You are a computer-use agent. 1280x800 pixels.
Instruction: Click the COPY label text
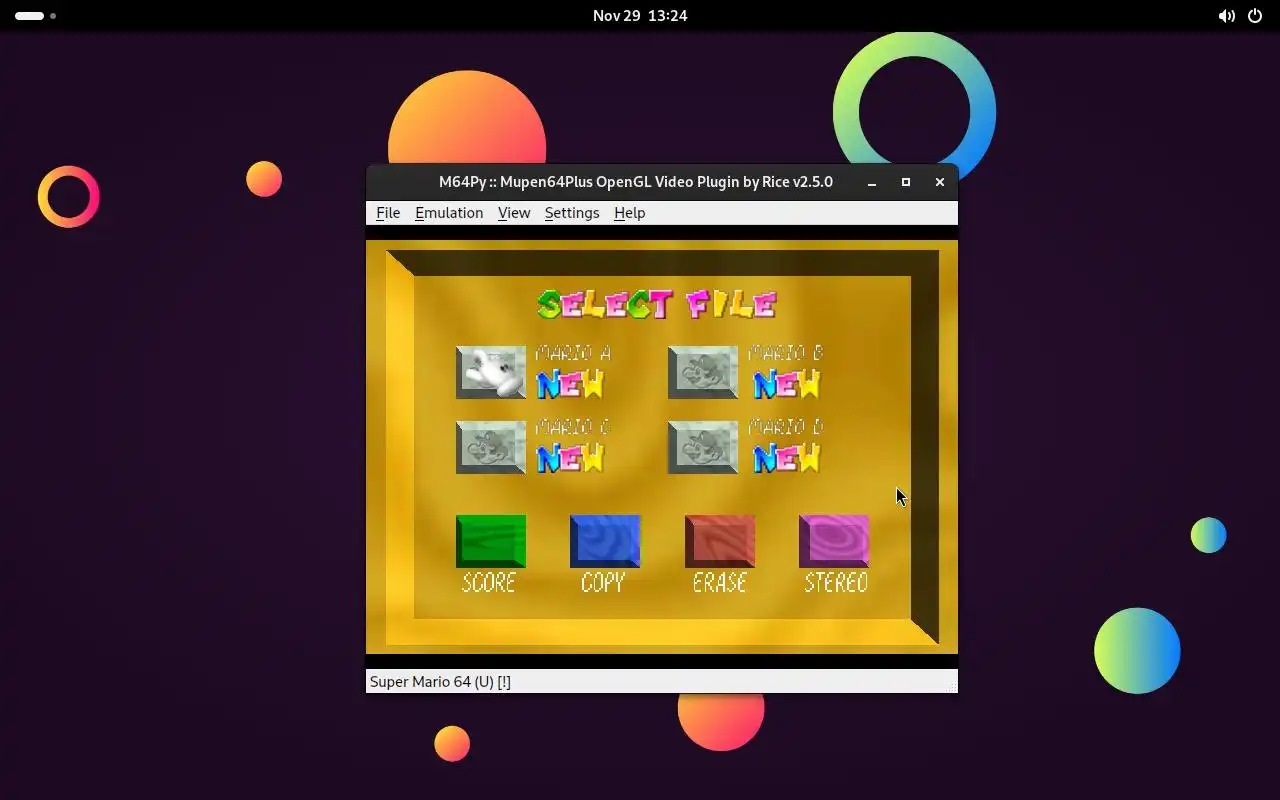(603, 582)
